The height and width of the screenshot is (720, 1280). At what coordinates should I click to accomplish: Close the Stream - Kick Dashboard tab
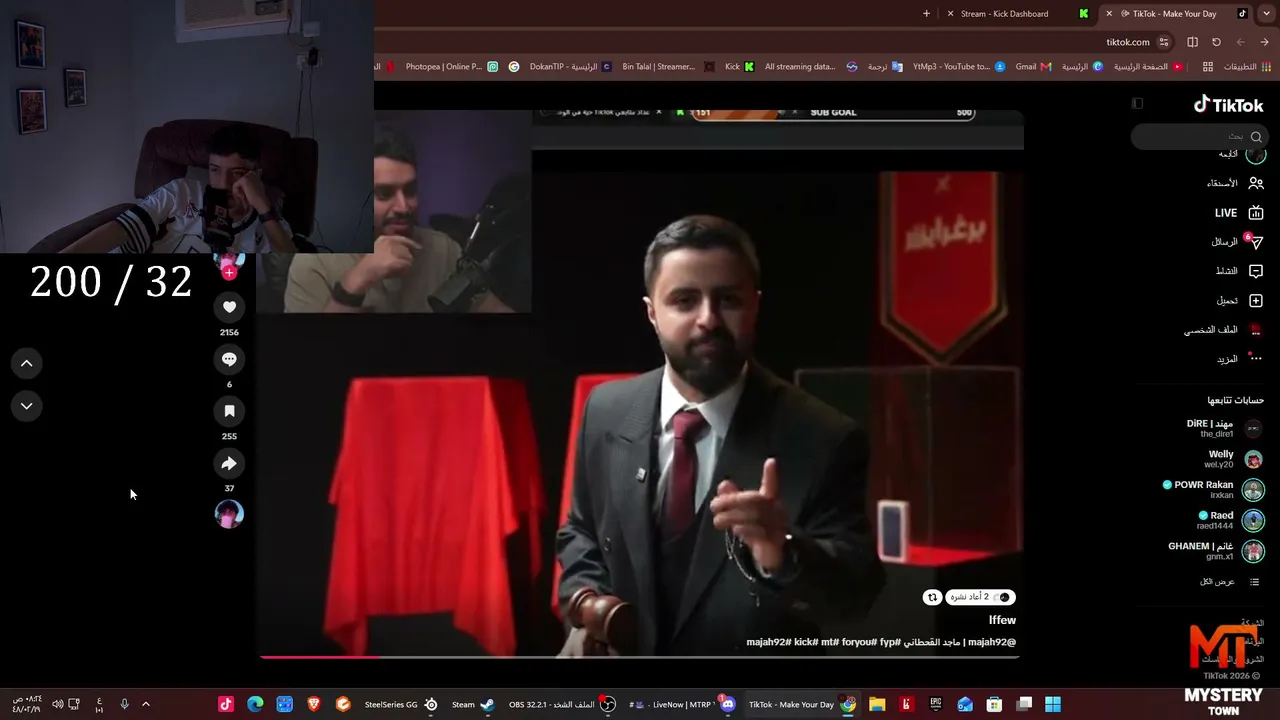point(948,14)
